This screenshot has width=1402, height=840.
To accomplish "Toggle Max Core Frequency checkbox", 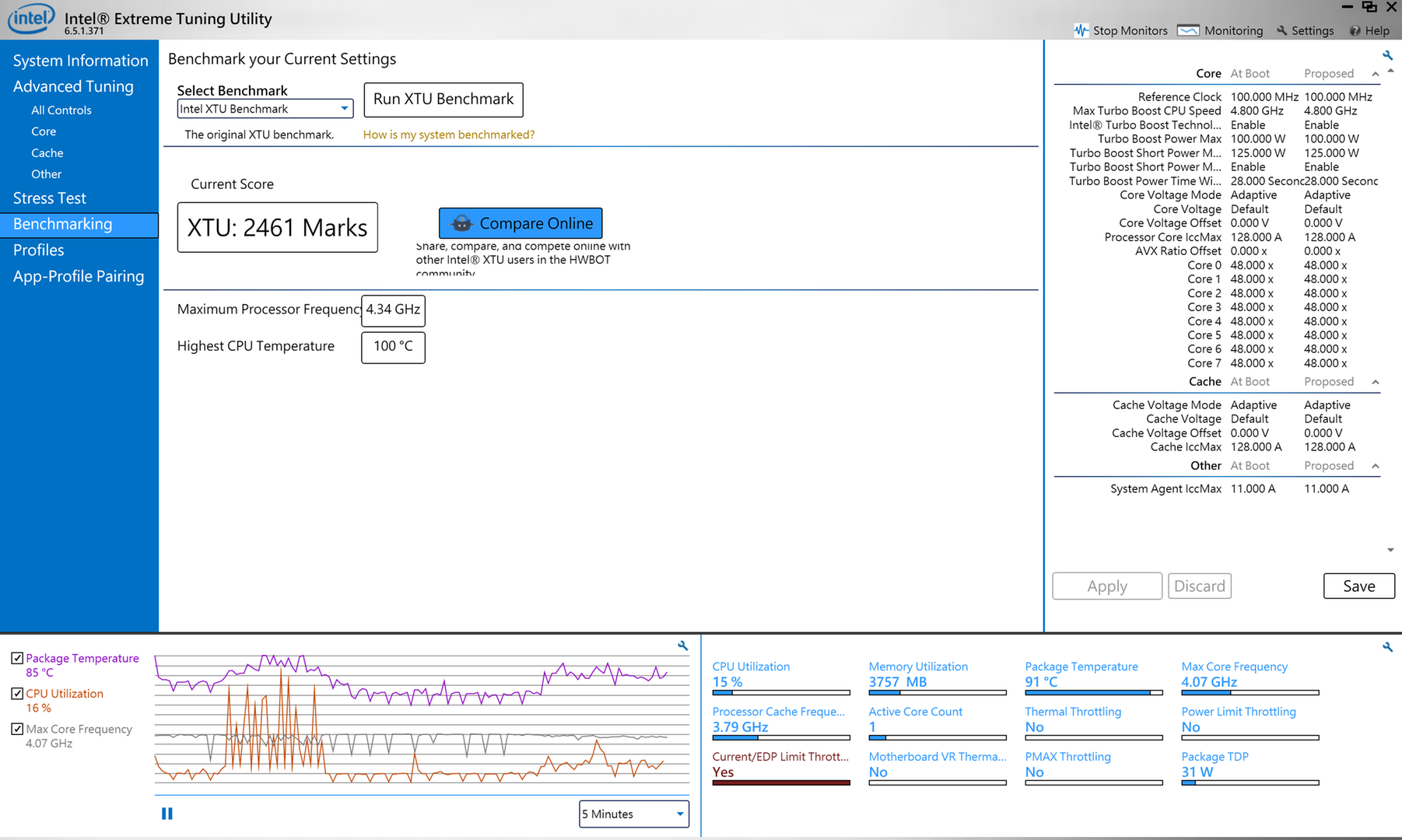I will tap(17, 729).
